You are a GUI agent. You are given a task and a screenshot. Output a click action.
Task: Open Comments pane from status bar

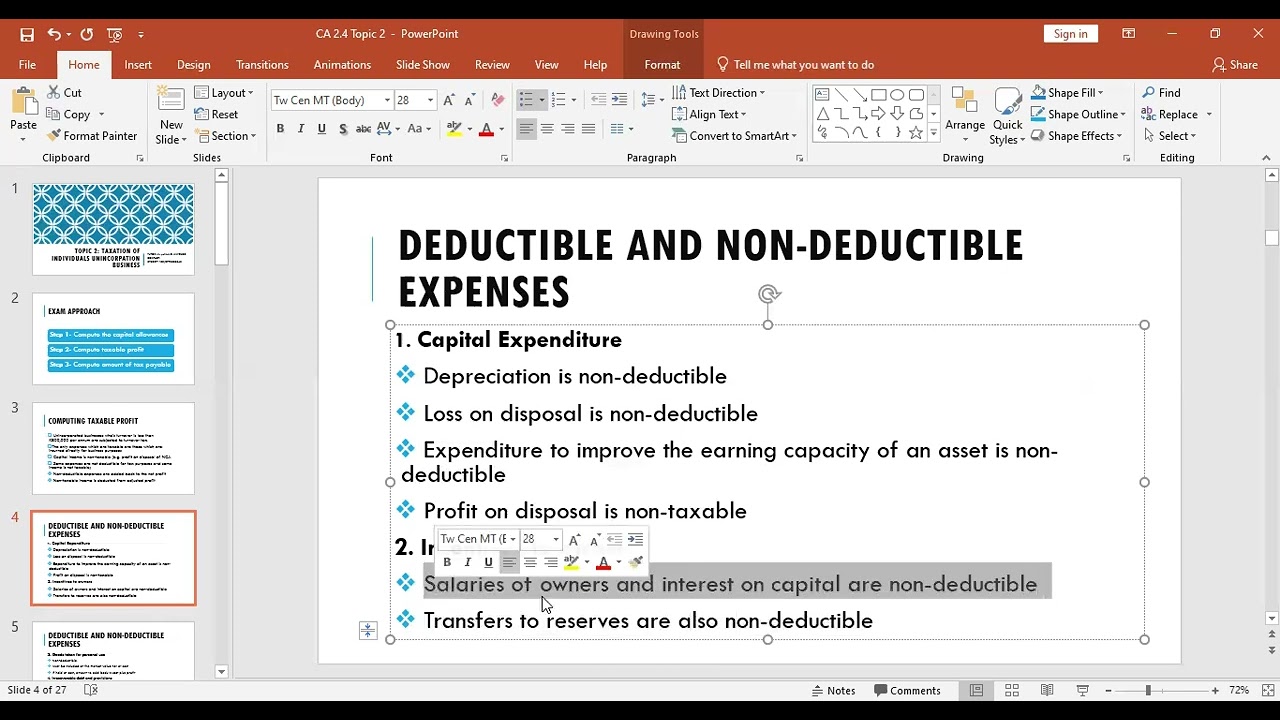click(x=907, y=690)
